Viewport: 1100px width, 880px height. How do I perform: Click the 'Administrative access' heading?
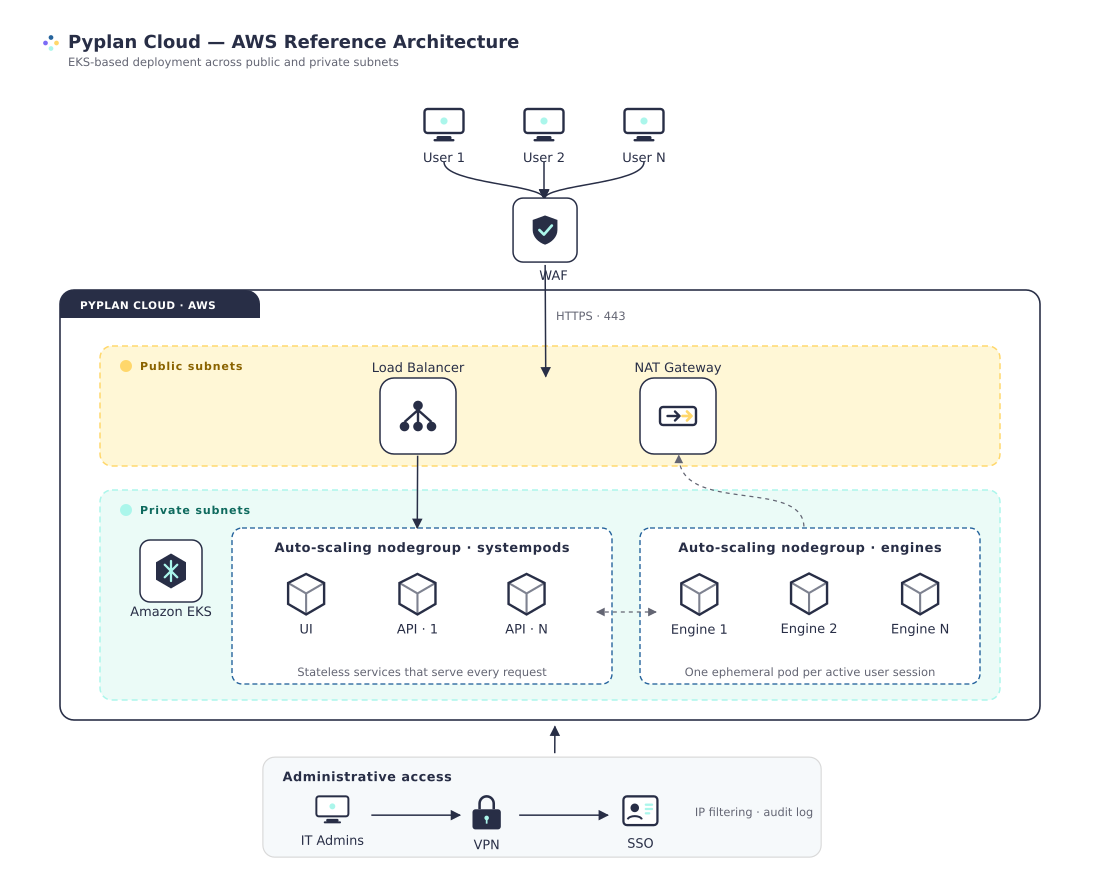pyautogui.click(x=367, y=776)
